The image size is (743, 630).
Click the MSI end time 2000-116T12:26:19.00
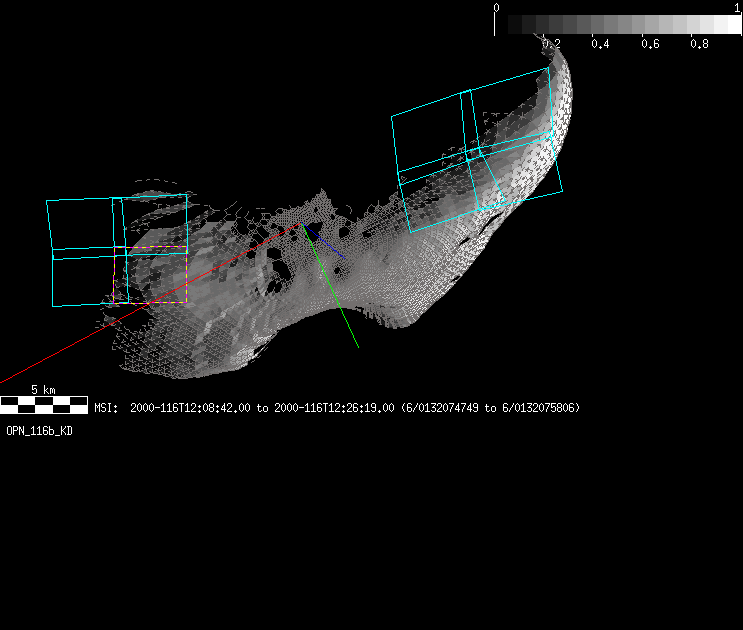[334, 408]
